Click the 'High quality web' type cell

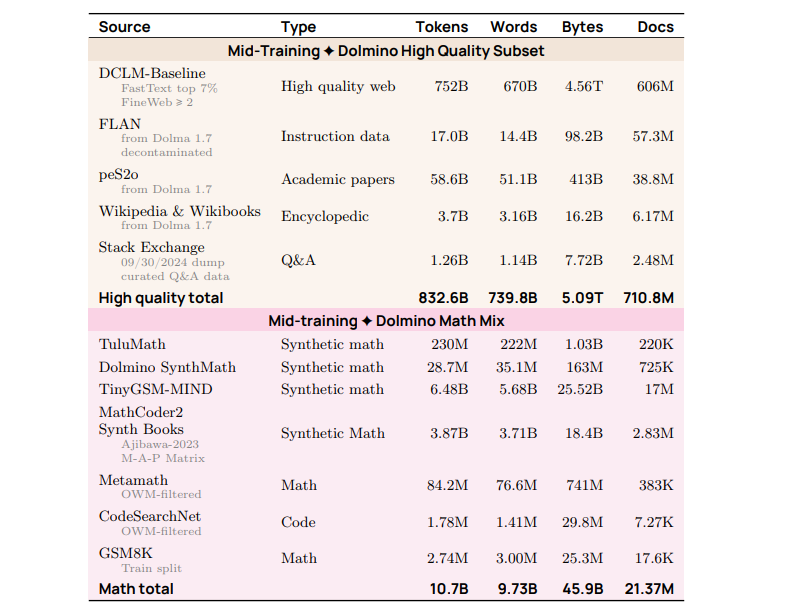[338, 87]
